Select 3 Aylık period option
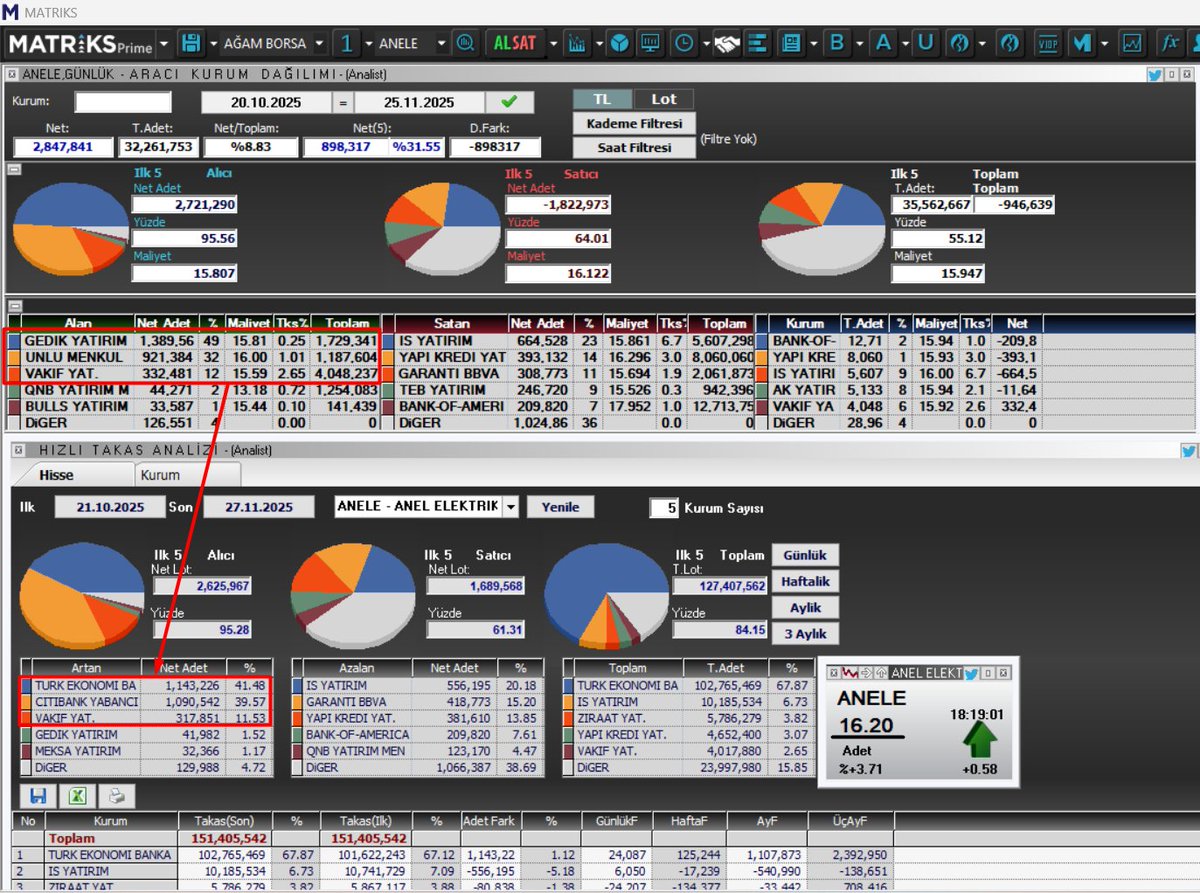Image resolution: width=1200 pixels, height=893 pixels. (x=805, y=634)
